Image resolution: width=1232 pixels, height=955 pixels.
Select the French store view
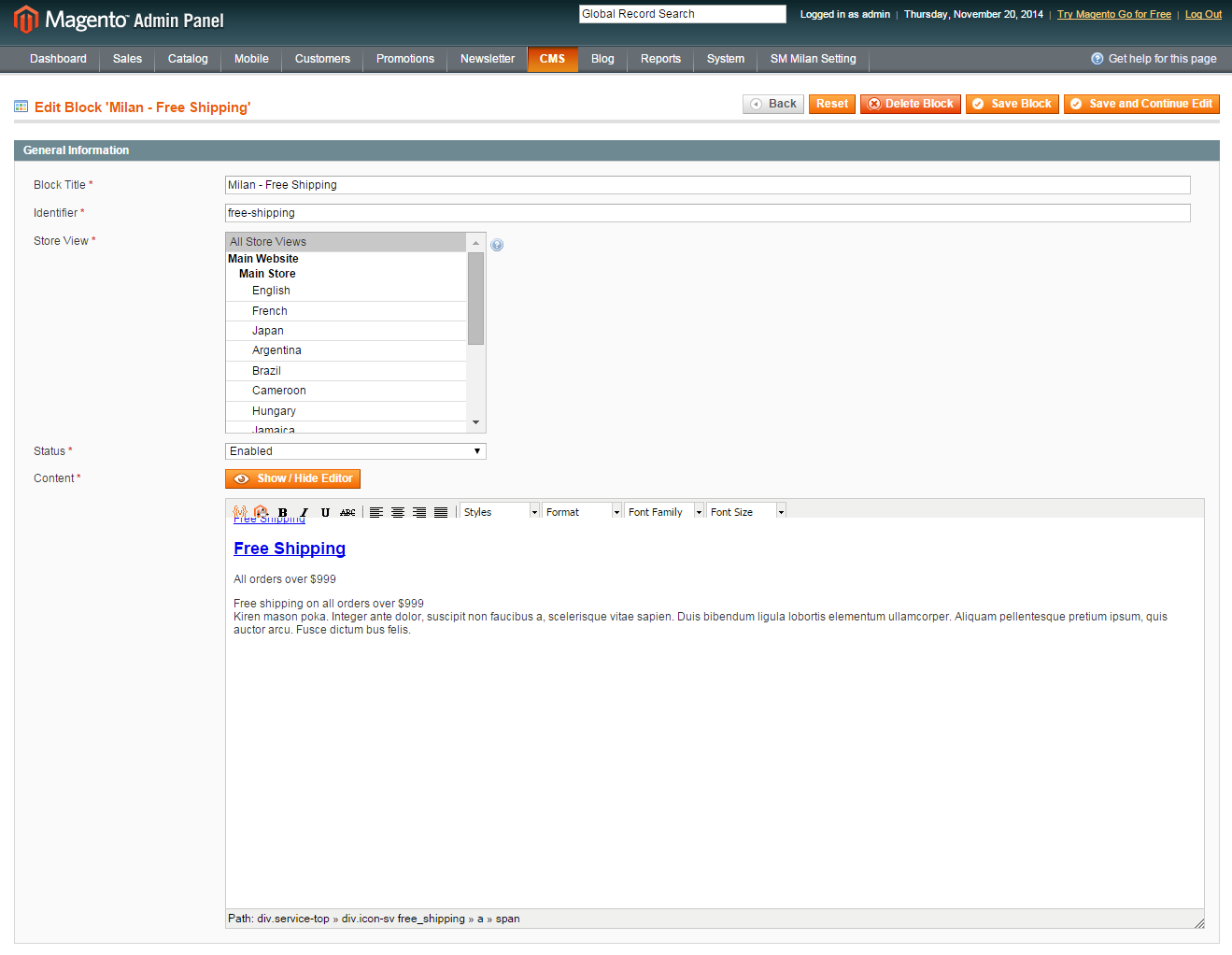click(346, 311)
